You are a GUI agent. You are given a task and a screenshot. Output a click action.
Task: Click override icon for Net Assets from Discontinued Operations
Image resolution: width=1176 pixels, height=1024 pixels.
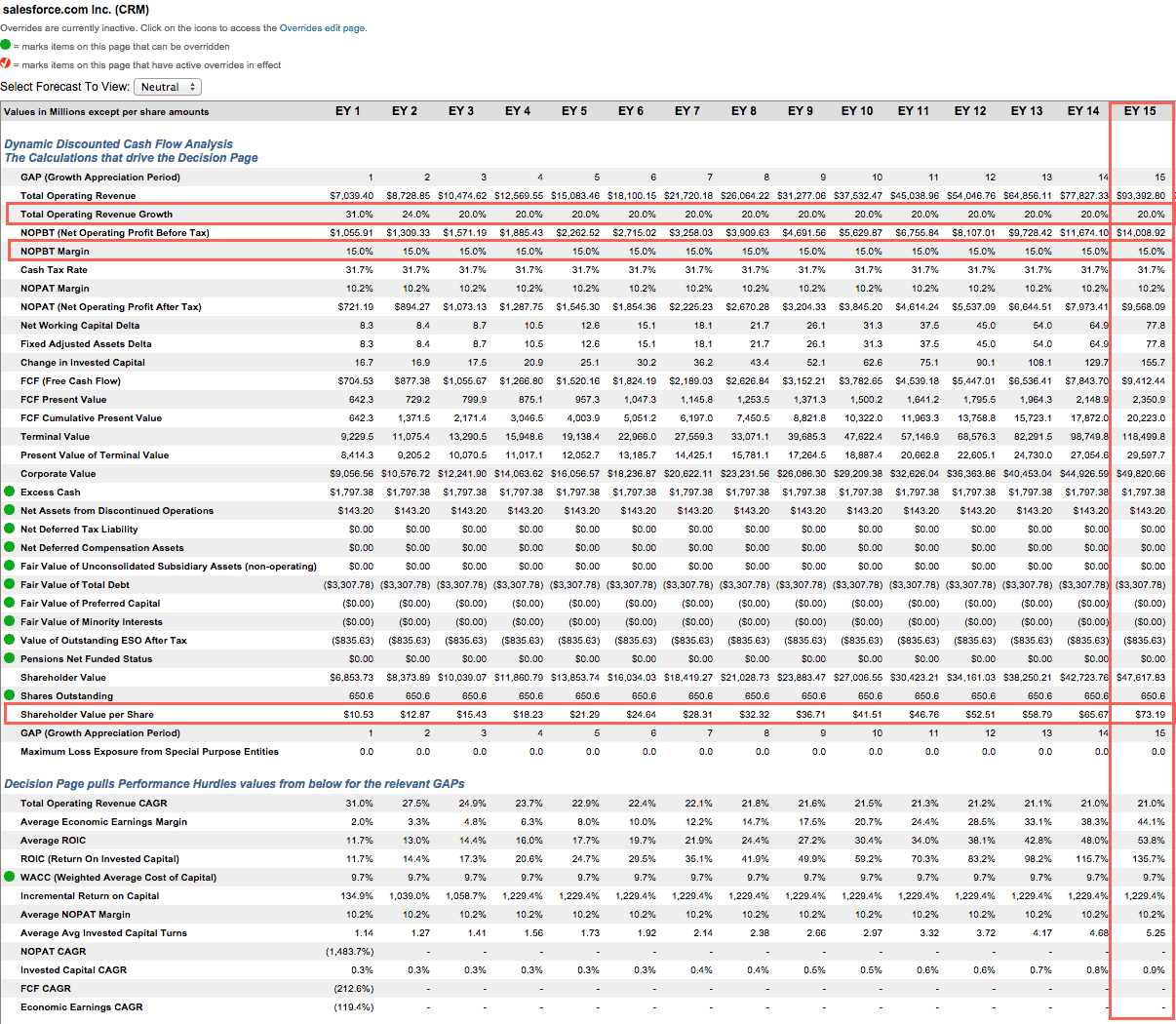coord(10,510)
